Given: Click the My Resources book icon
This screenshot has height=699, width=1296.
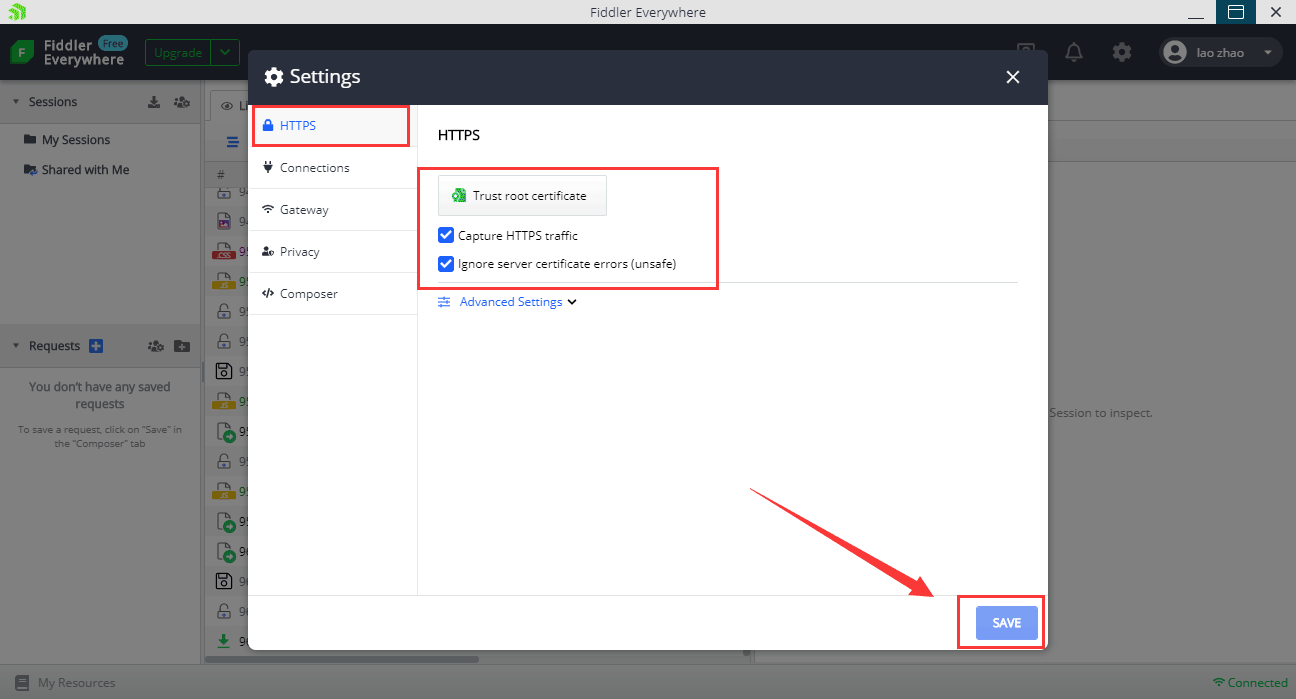Looking at the screenshot, I should tap(22, 683).
